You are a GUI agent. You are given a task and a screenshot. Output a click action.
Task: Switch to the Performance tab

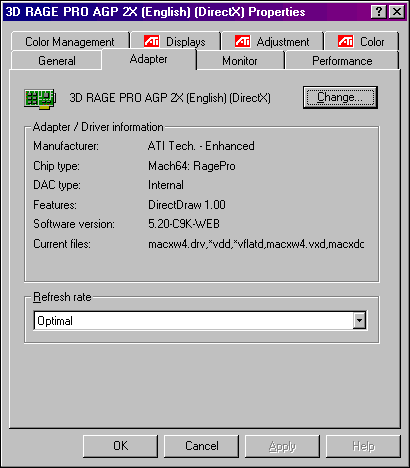tap(342, 61)
